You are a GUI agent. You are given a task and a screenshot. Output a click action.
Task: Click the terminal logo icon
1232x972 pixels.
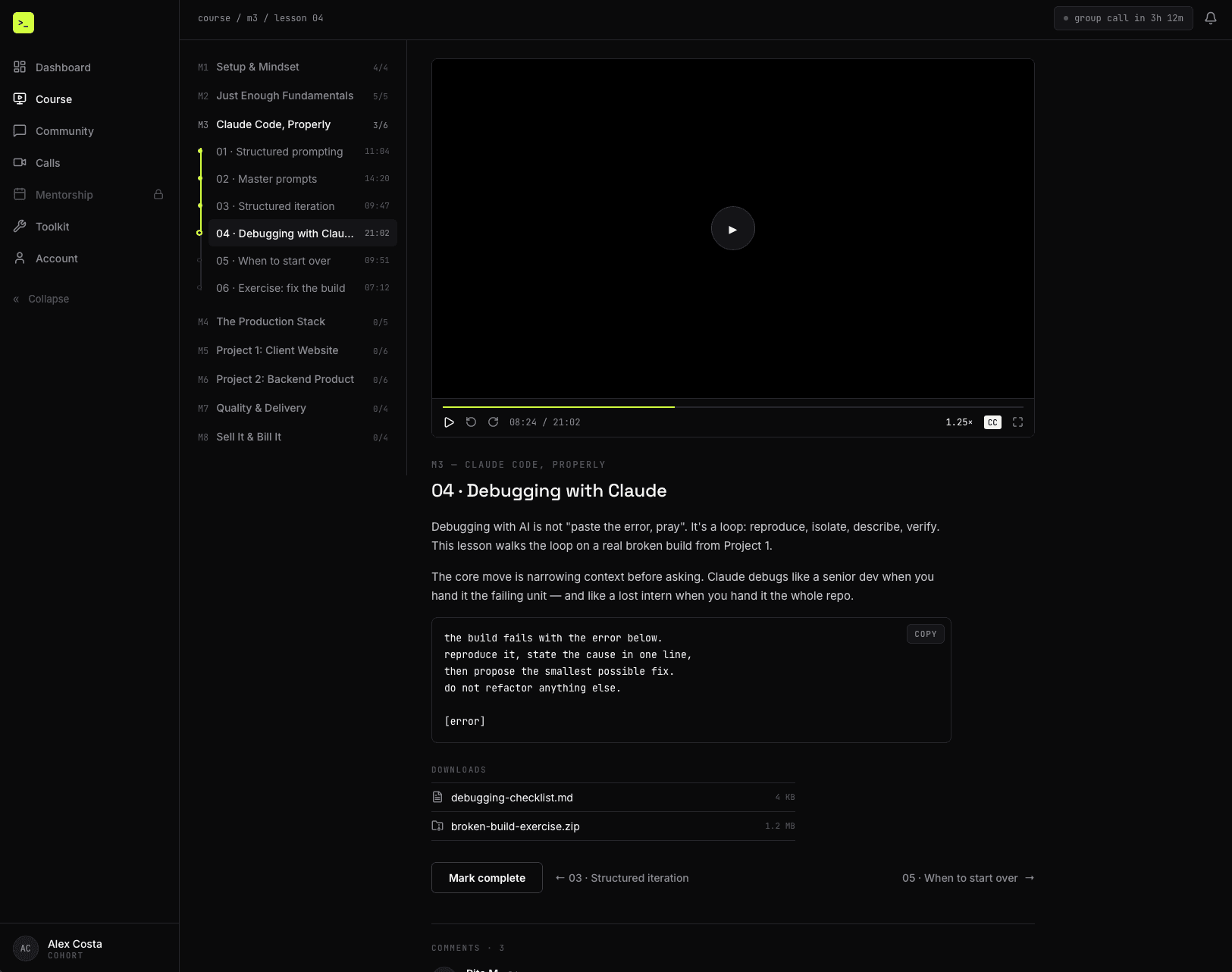pos(24,23)
